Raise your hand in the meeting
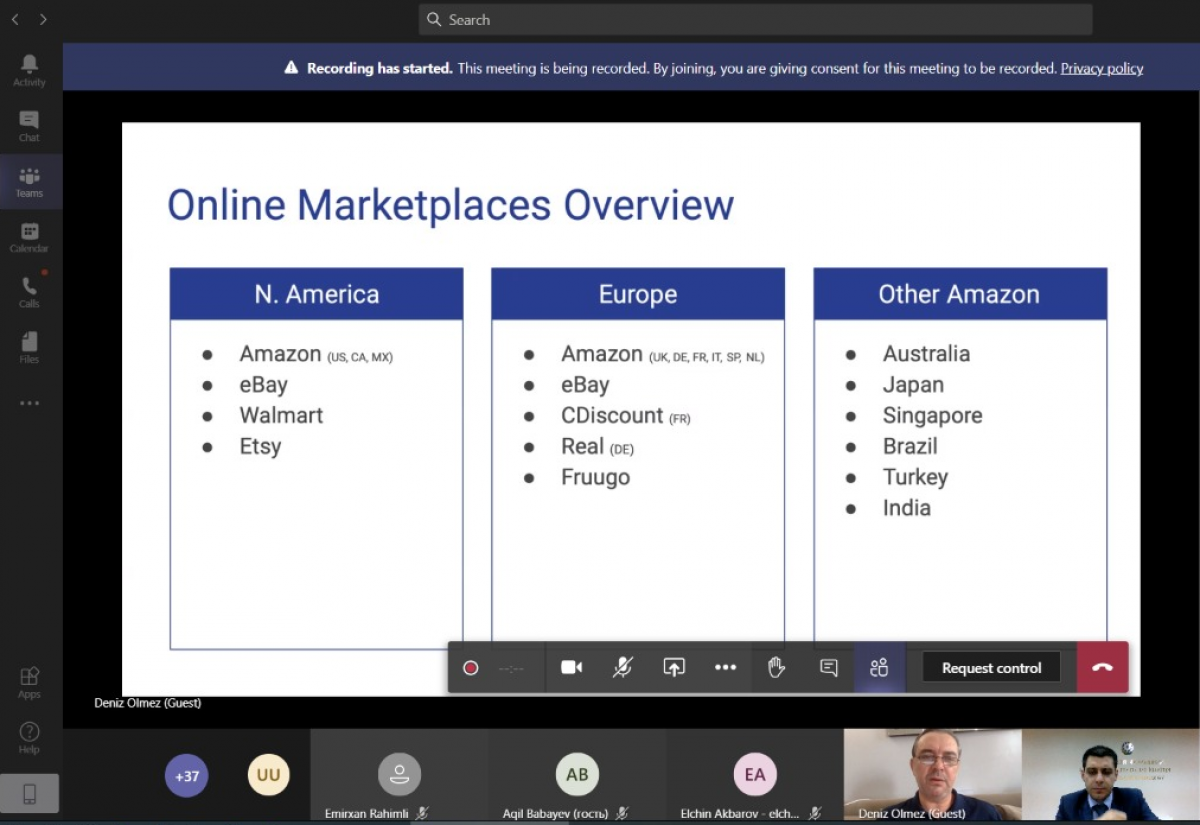This screenshot has width=1200, height=825. coord(777,668)
